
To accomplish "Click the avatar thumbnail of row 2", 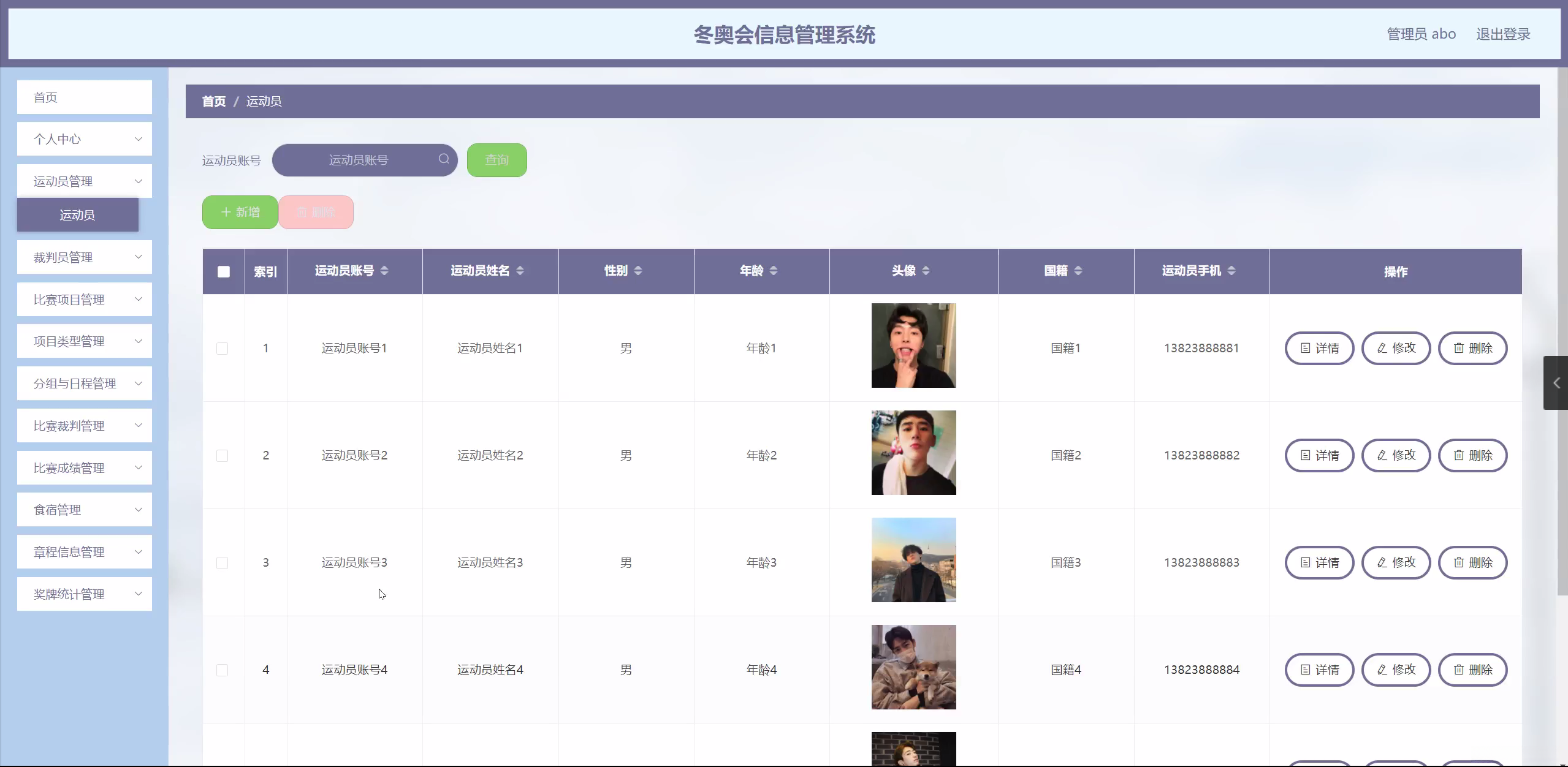I will [x=913, y=453].
